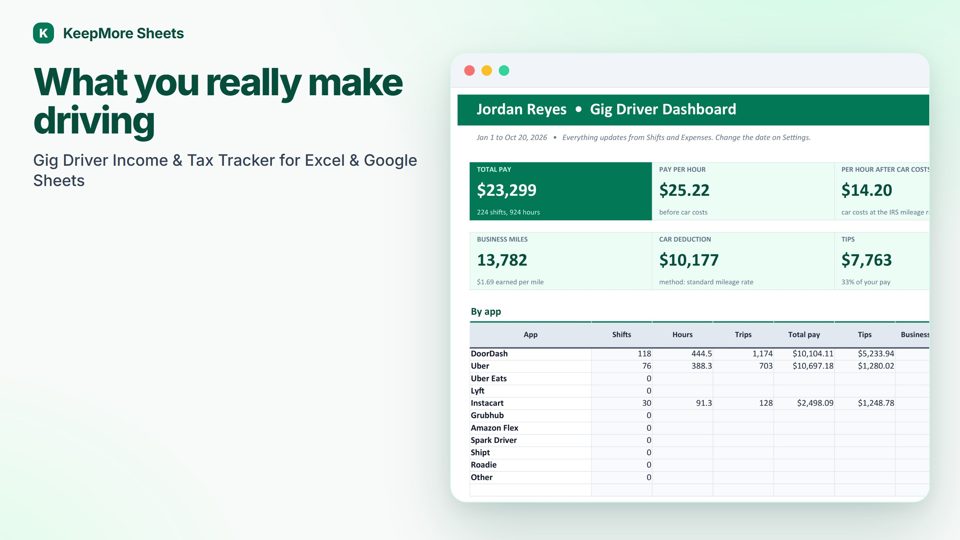Image resolution: width=960 pixels, height=540 pixels.
Task: Click DoorDash shifts cell 118
Action: 621,353
